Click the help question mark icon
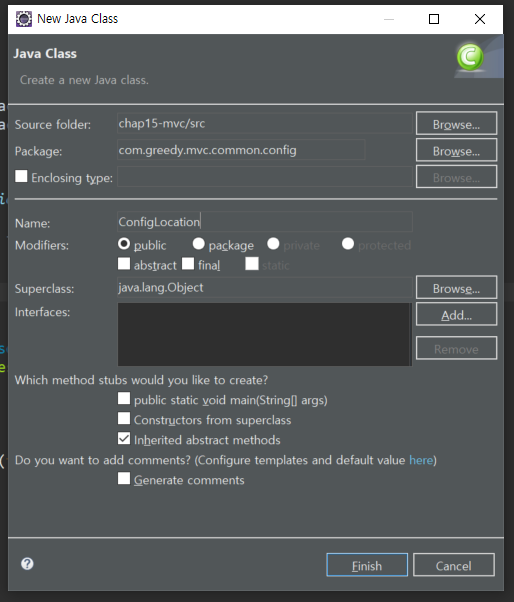Image resolution: width=514 pixels, height=602 pixels. pos(27,564)
